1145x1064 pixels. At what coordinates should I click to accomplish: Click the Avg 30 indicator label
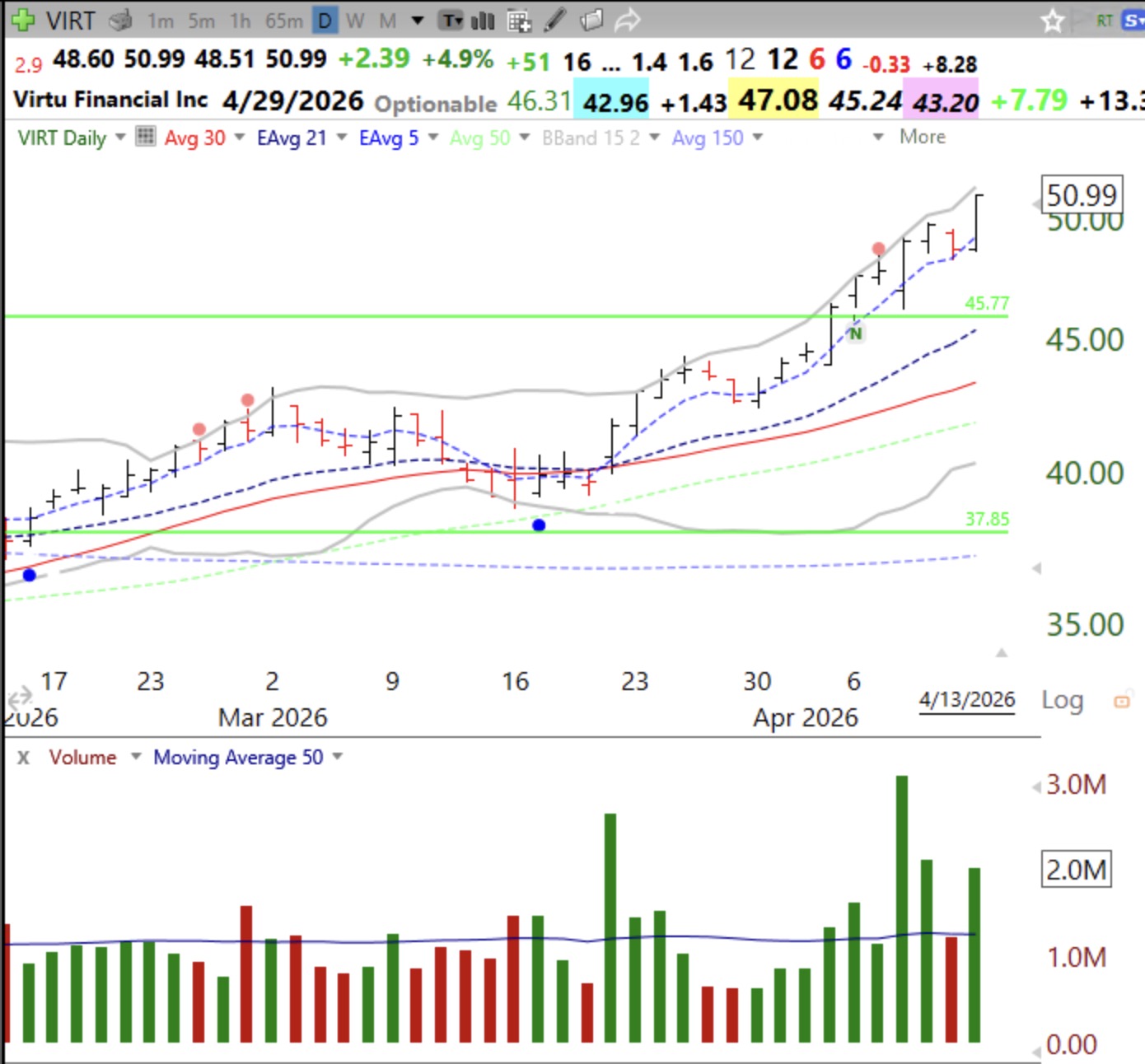tap(195, 138)
